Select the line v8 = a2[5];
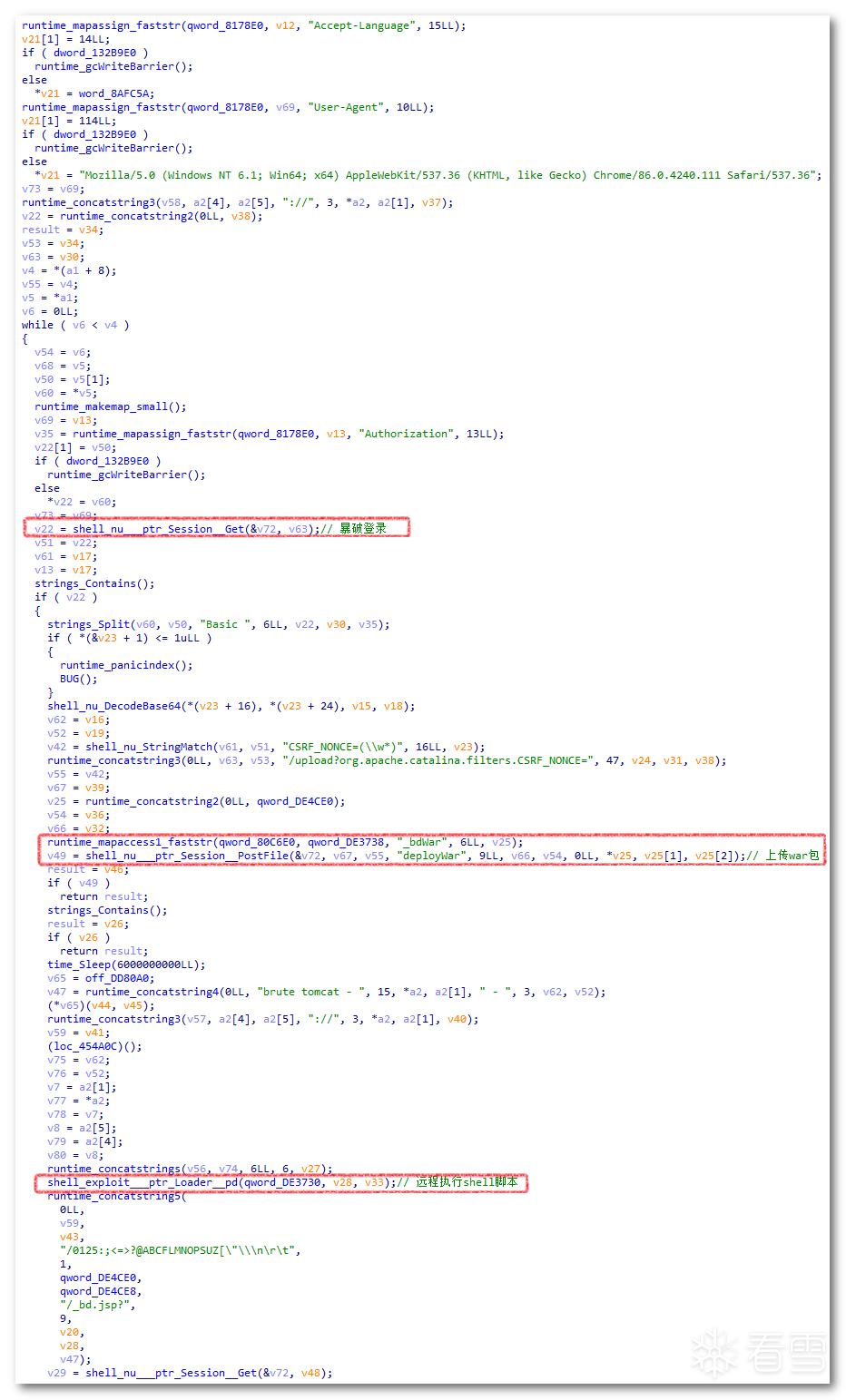846x1400 pixels. 82,1128
